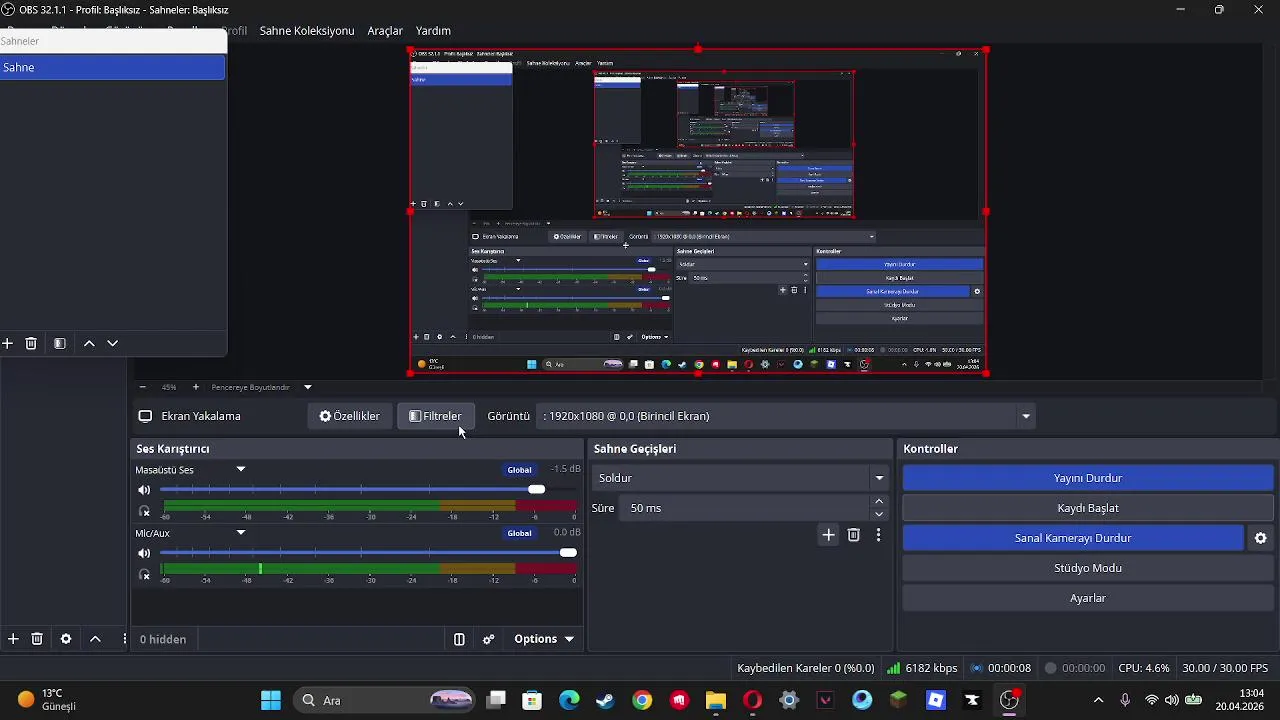Image resolution: width=1280 pixels, height=720 pixels.
Task: Open sources toolbar more-options dots
Action: click(x=124, y=639)
